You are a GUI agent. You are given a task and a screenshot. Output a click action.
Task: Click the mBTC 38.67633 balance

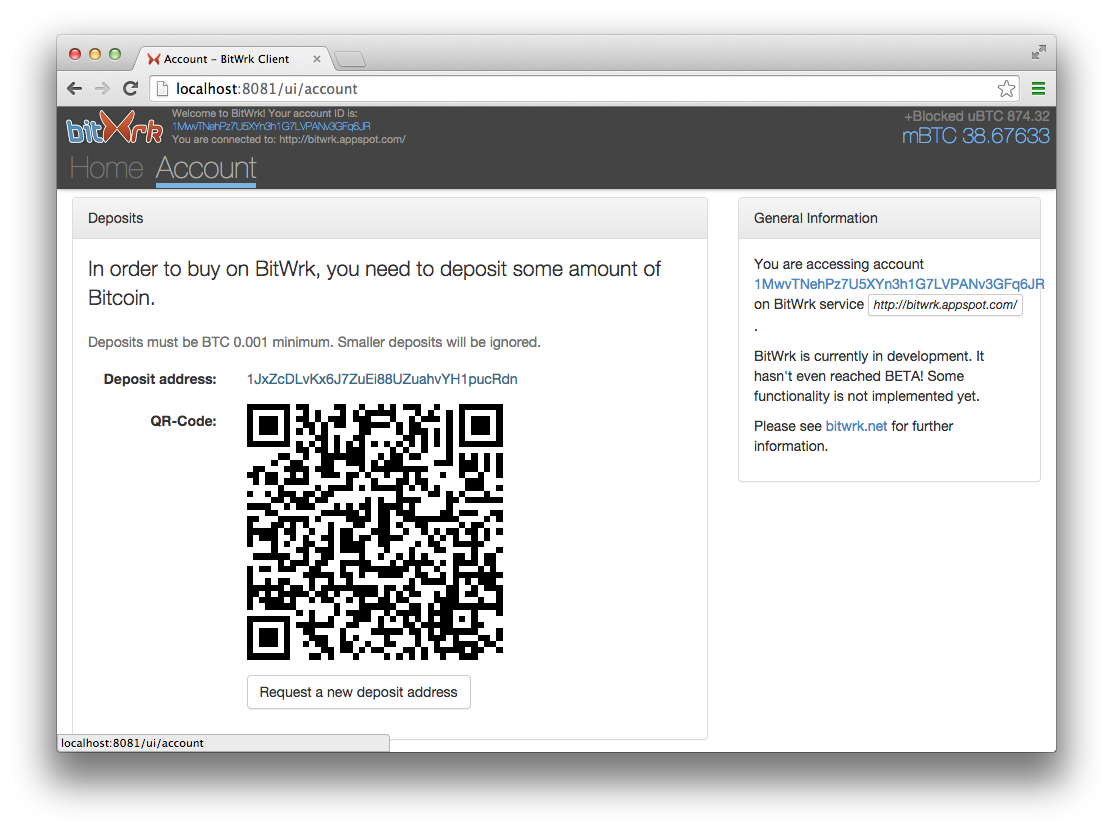[x=975, y=136]
